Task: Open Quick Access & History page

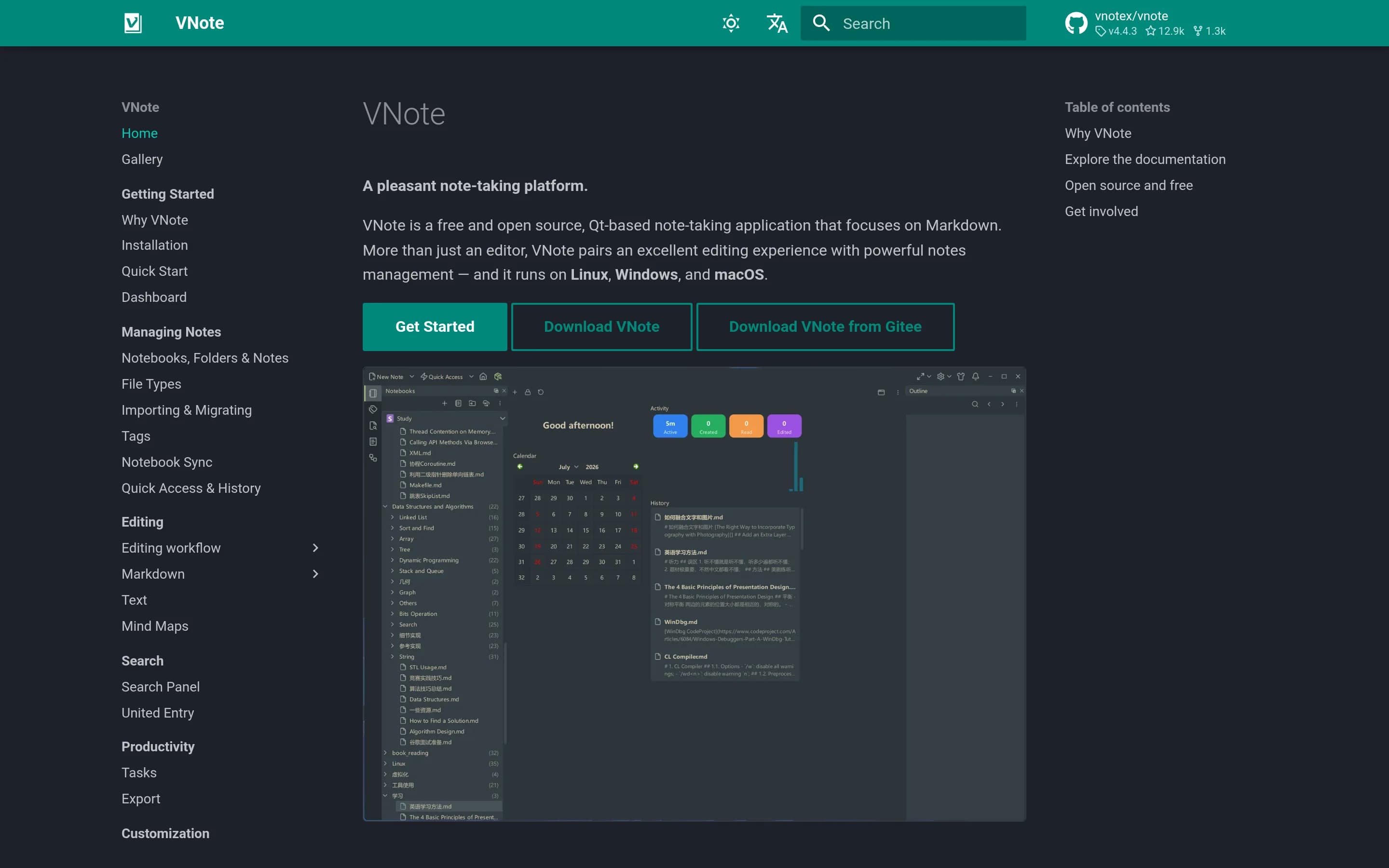Action: point(191,488)
